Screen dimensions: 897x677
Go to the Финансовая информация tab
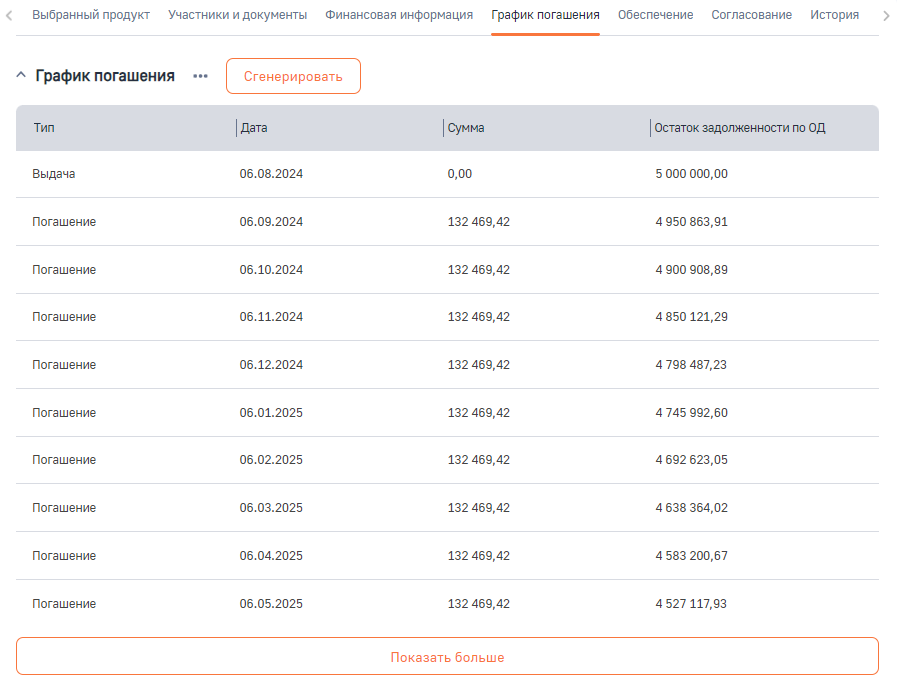pyautogui.click(x=399, y=15)
